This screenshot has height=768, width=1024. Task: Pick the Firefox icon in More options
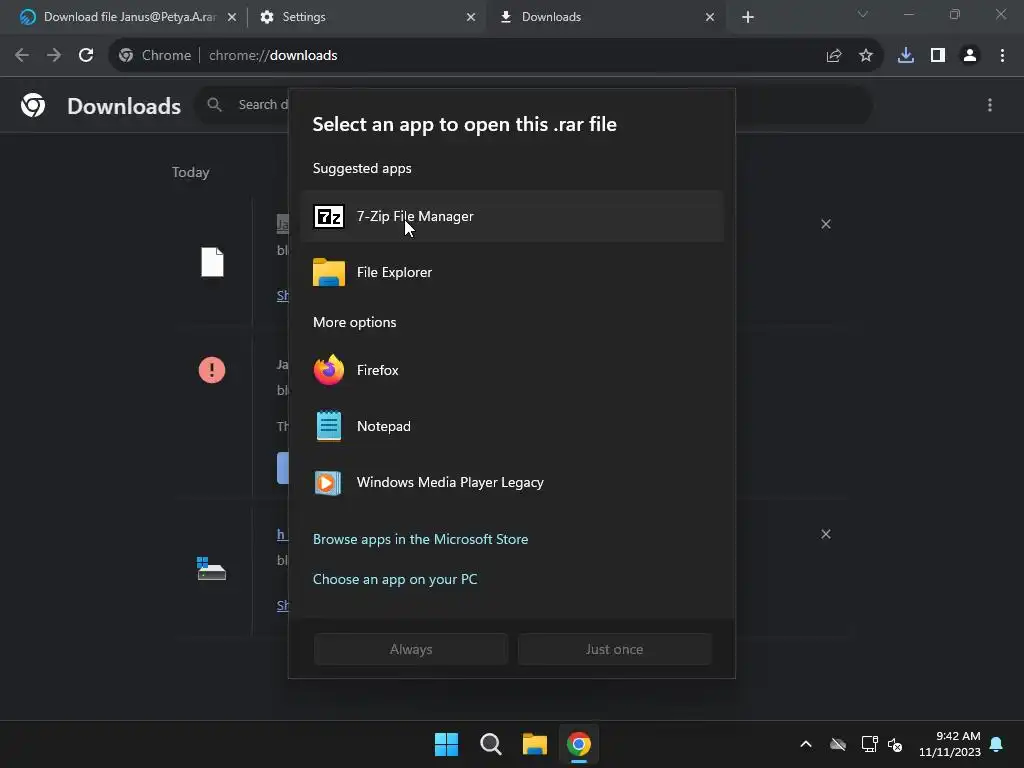pyautogui.click(x=328, y=370)
